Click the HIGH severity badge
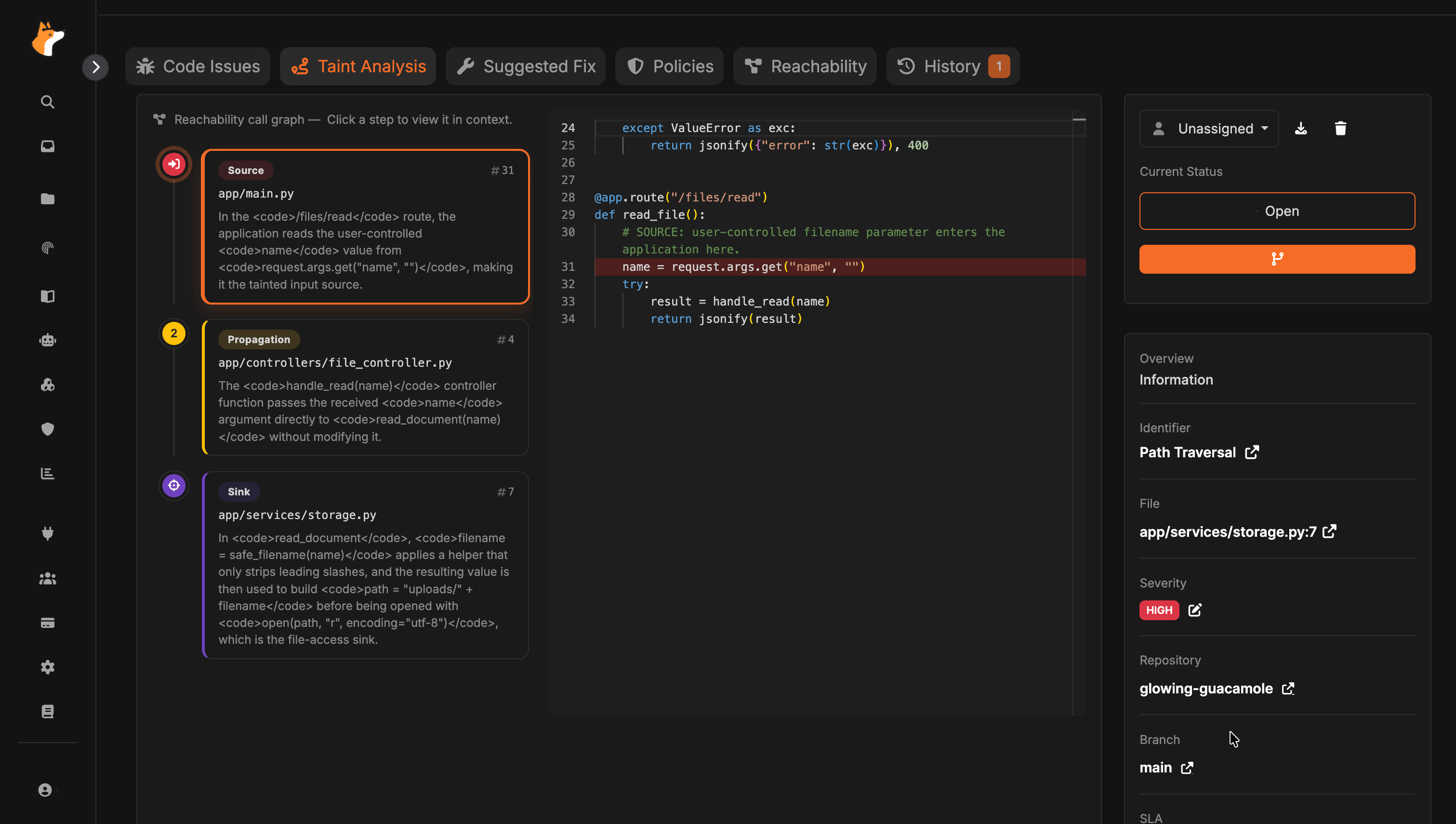 (1159, 610)
